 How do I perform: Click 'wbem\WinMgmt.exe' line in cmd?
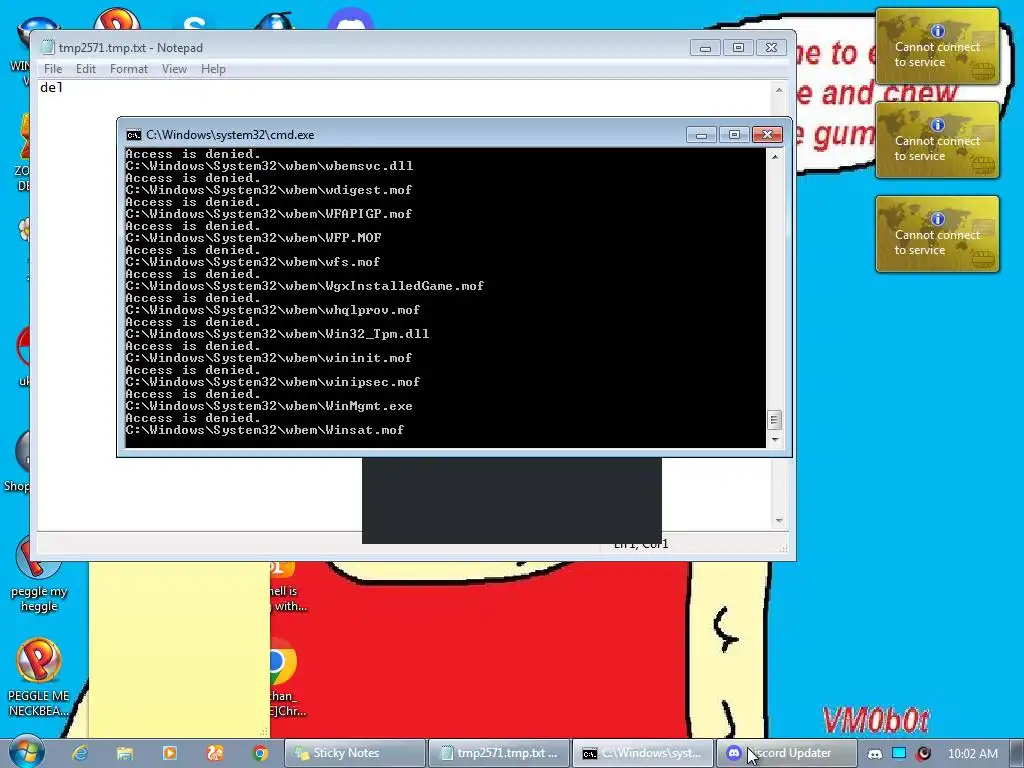[269, 406]
